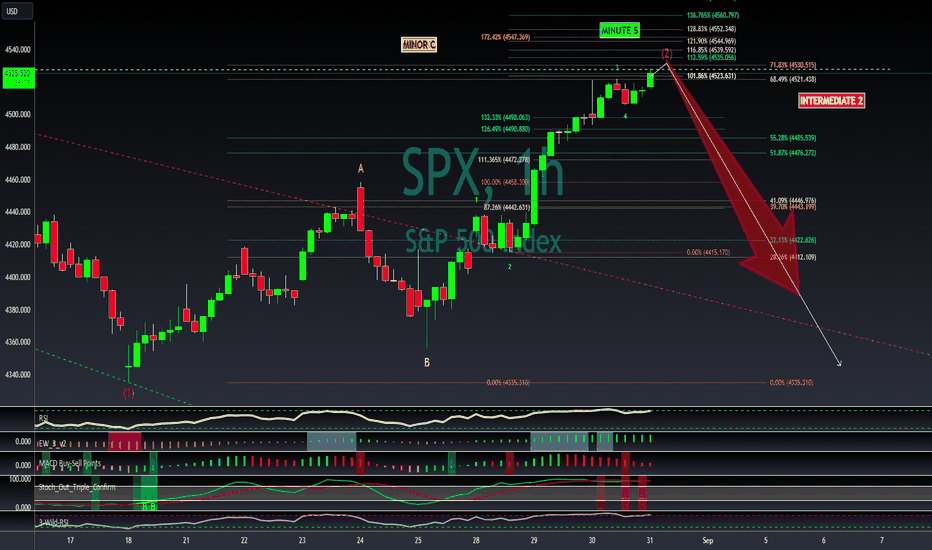Select the 128.83% (4552.348) Fibonacci label

[x=711, y=29]
